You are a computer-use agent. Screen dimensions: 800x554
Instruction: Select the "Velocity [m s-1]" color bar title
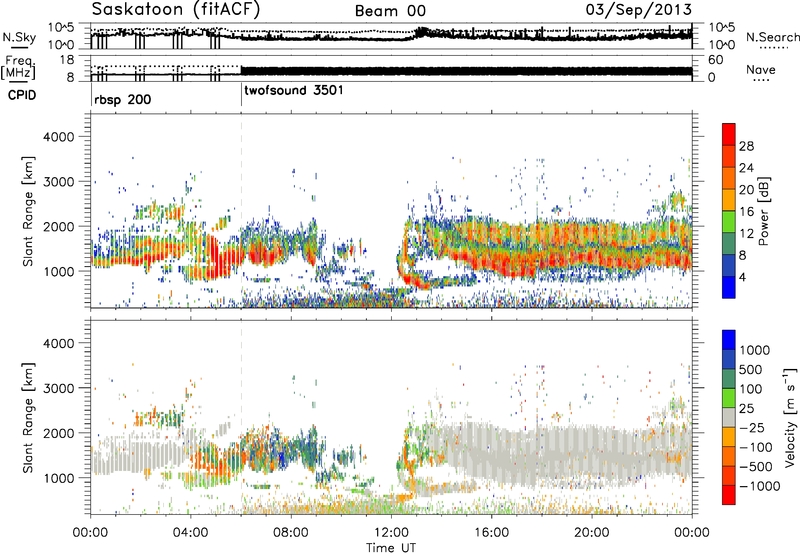tap(790, 417)
